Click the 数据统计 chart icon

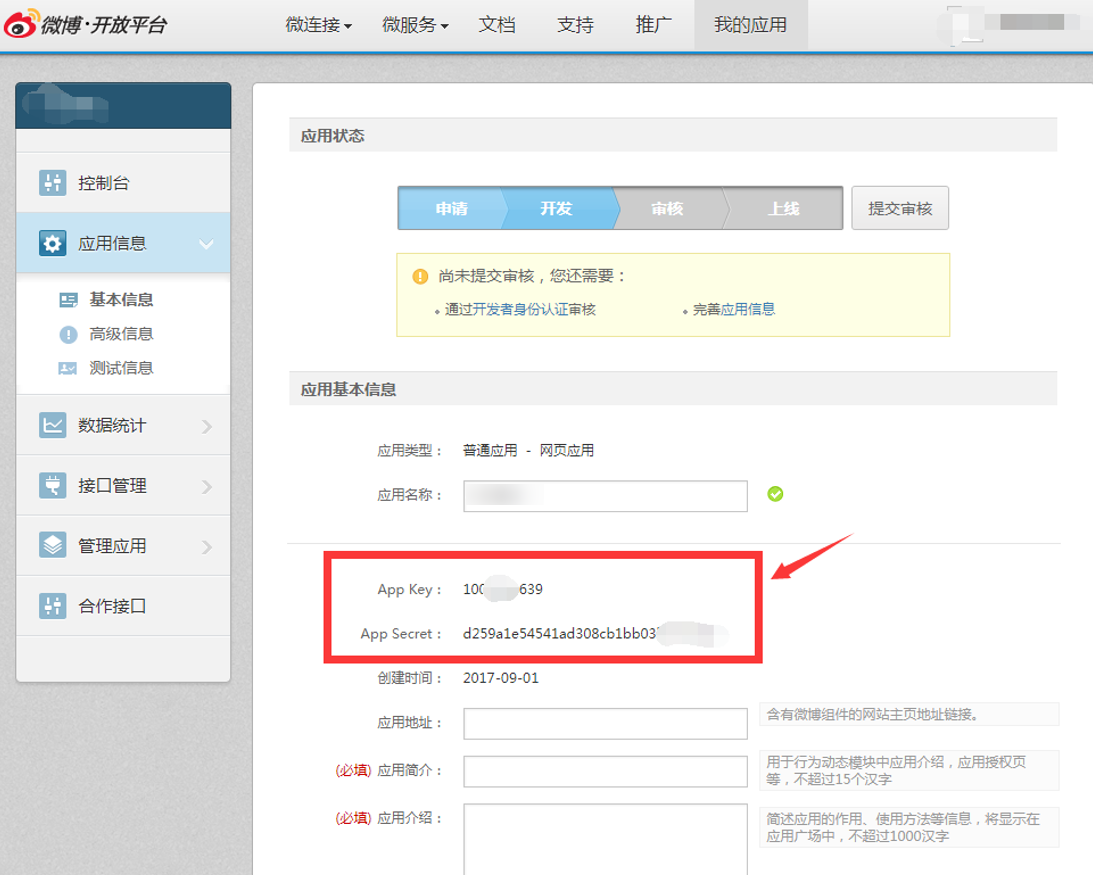tap(52, 425)
